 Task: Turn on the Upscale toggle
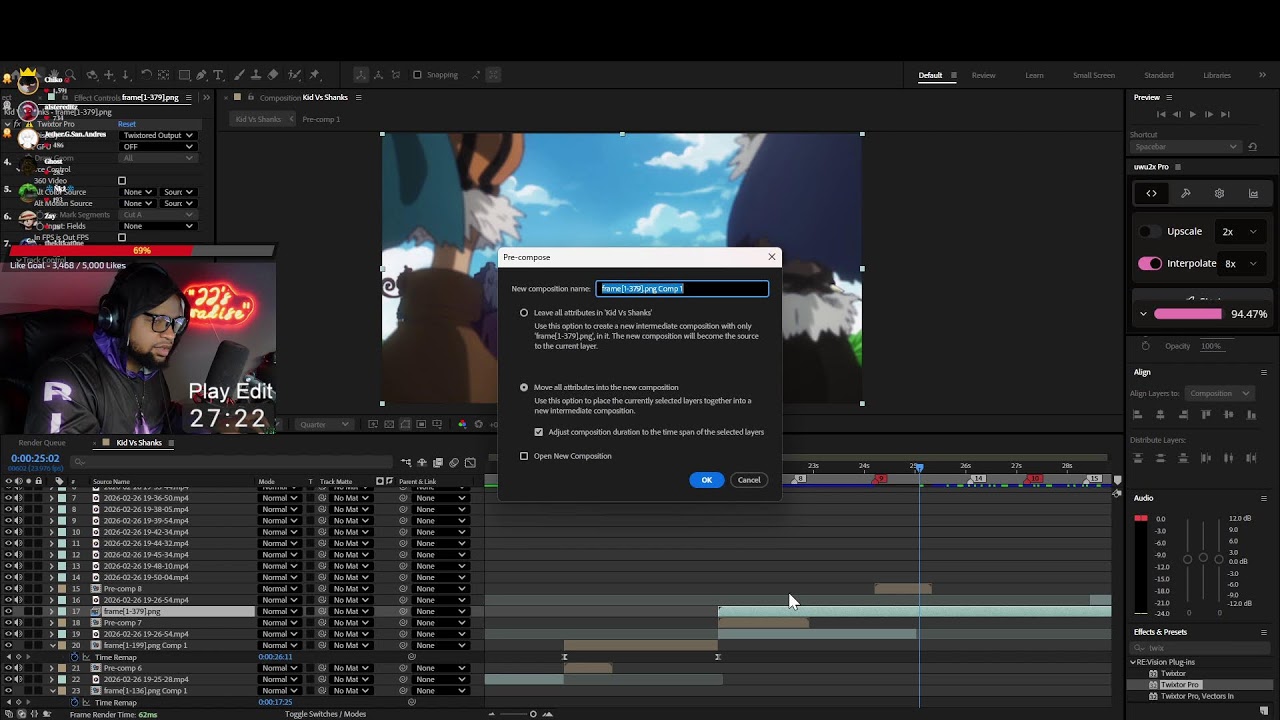1150,231
